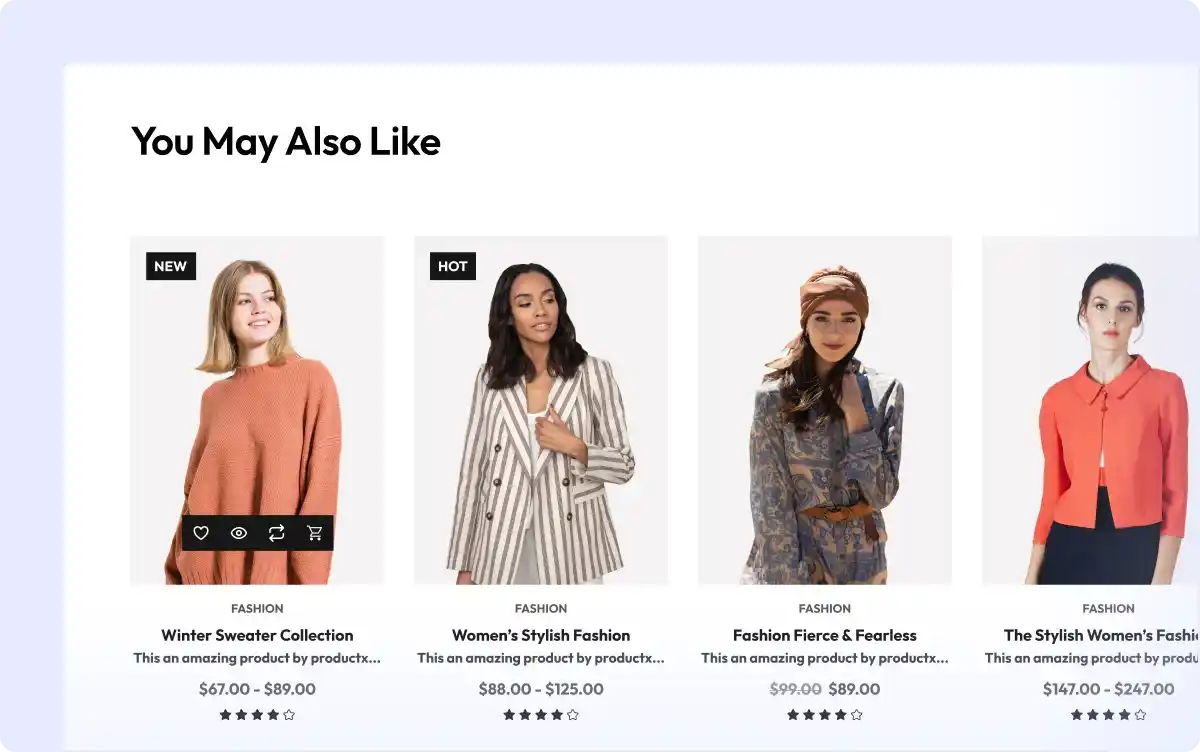Click star rating under Winter Sweater Collection
This screenshot has height=752, width=1200.
pyautogui.click(x=257, y=714)
